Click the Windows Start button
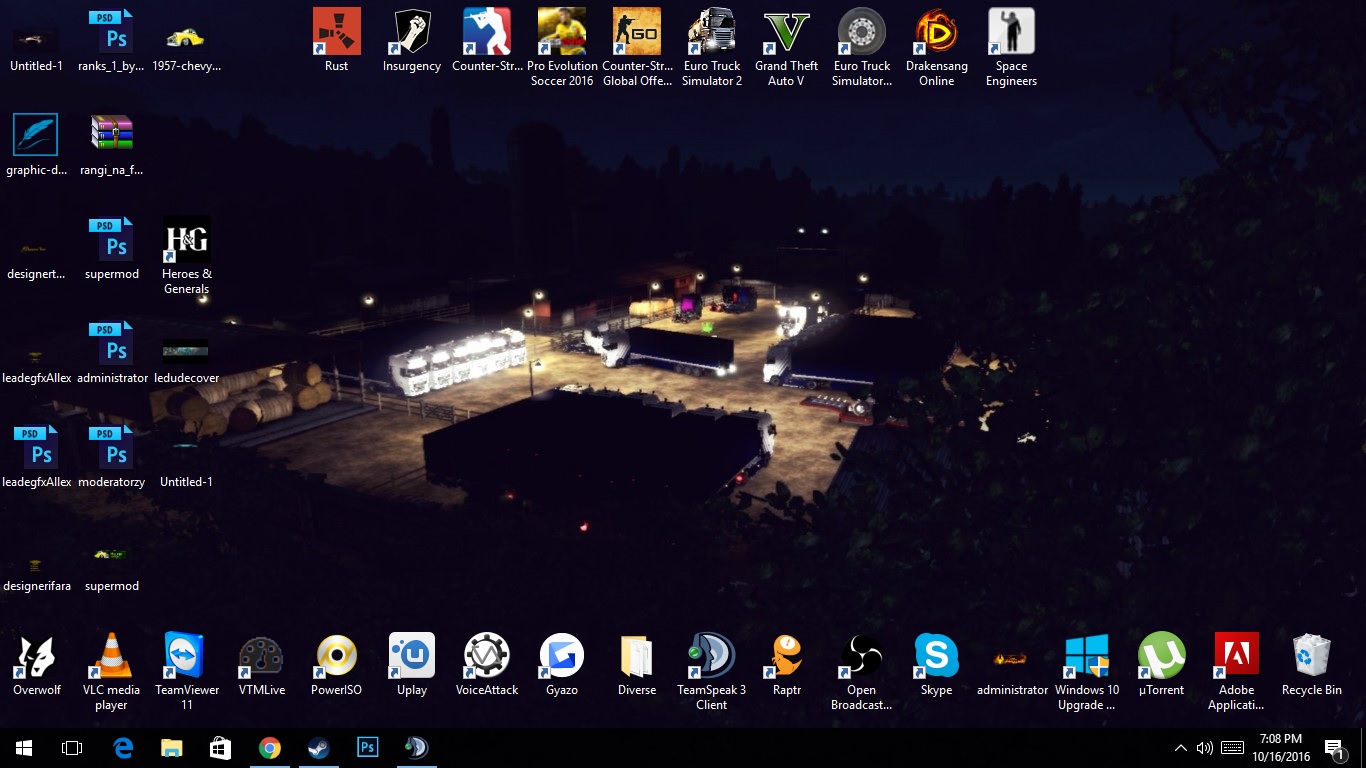The width and height of the screenshot is (1366, 768). pos(24,748)
